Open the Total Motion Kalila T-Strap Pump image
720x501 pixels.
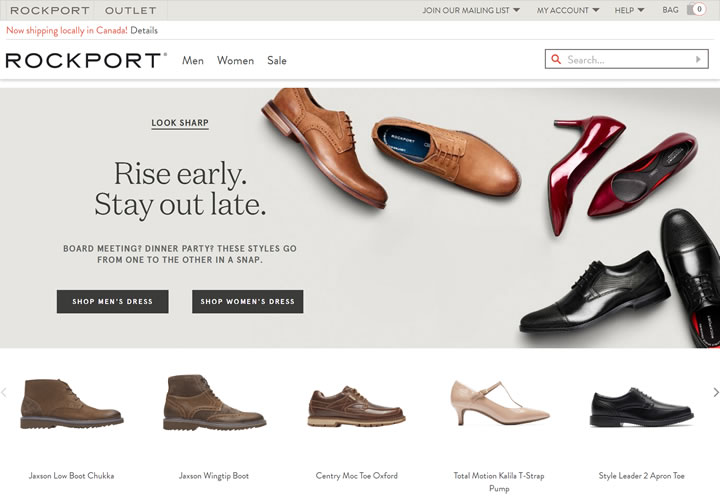(500, 403)
